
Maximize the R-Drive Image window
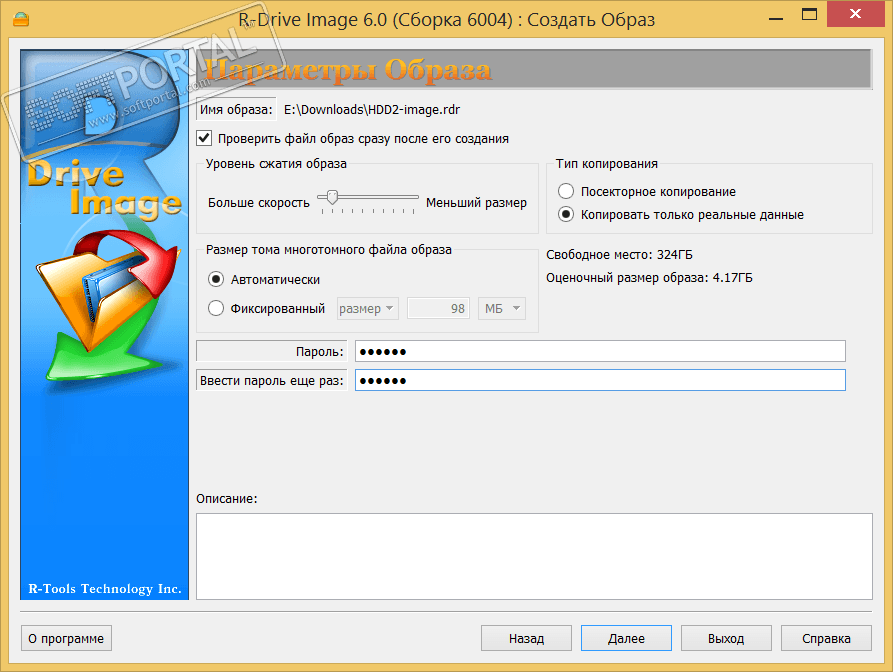click(x=809, y=15)
